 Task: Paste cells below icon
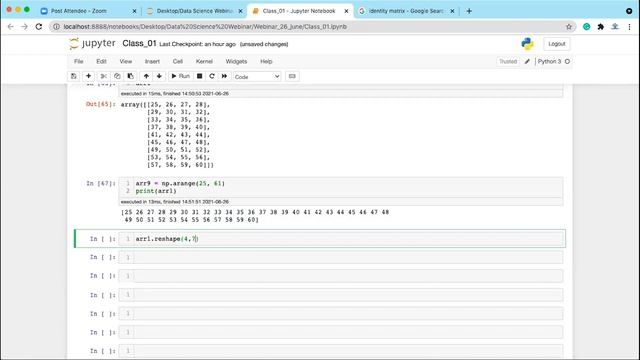pyautogui.click(x=131, y=76)
